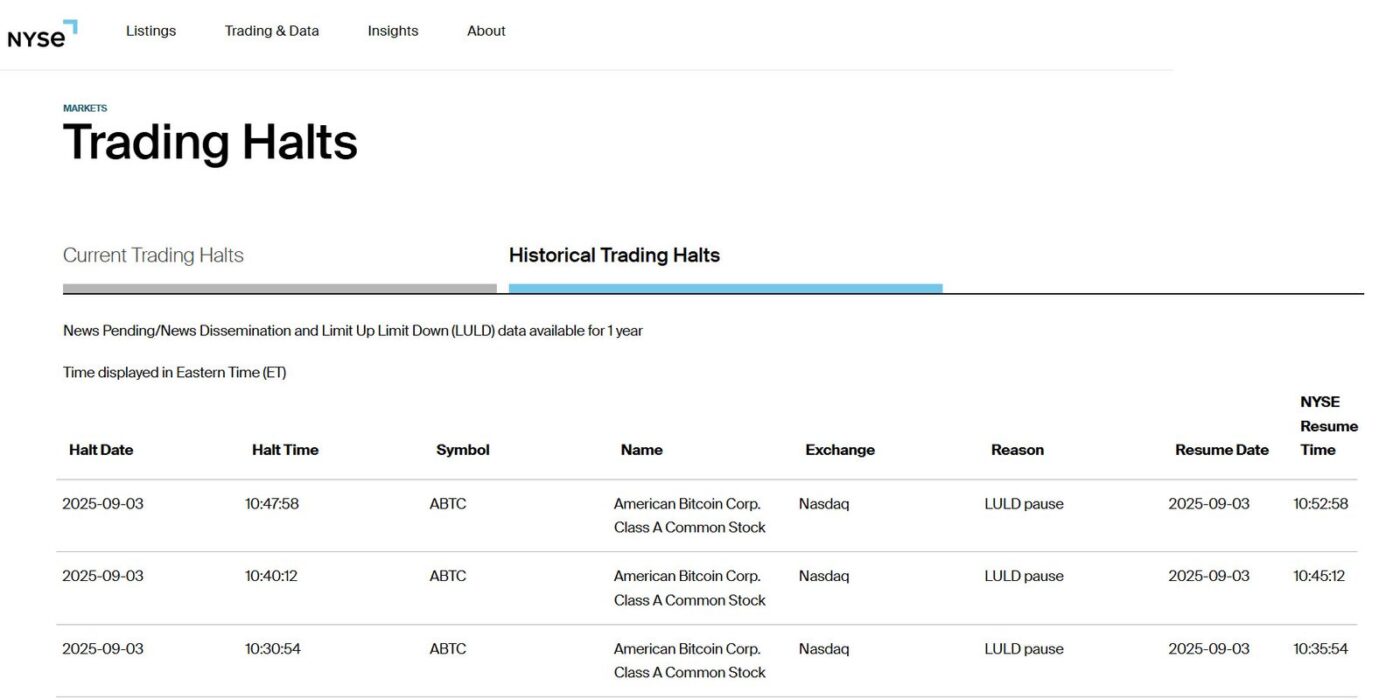The image size is (1400, 700).
Task: Click resume date in the 10:35:54 row
Action: click(1209, 649)
